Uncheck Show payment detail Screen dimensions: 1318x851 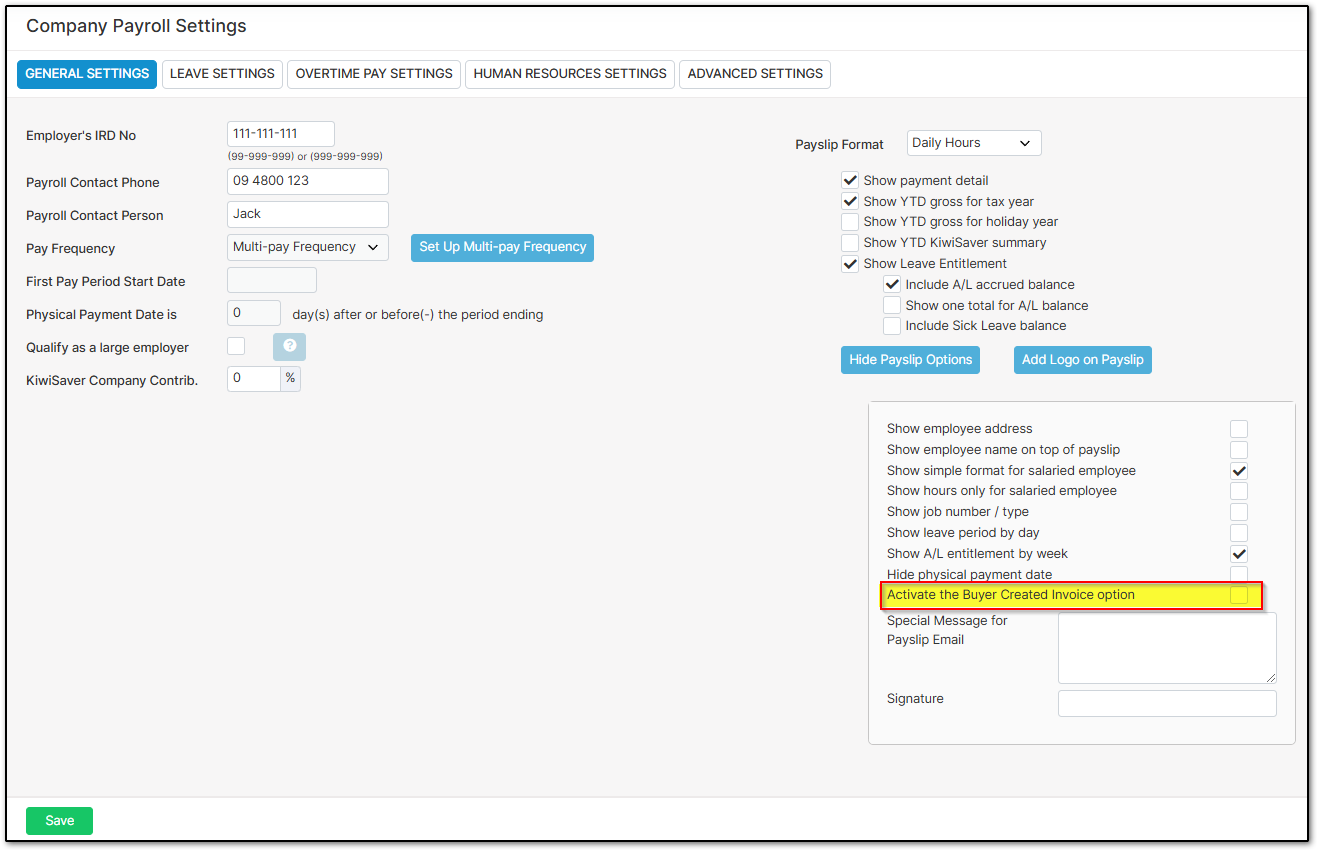click(850, 181)
